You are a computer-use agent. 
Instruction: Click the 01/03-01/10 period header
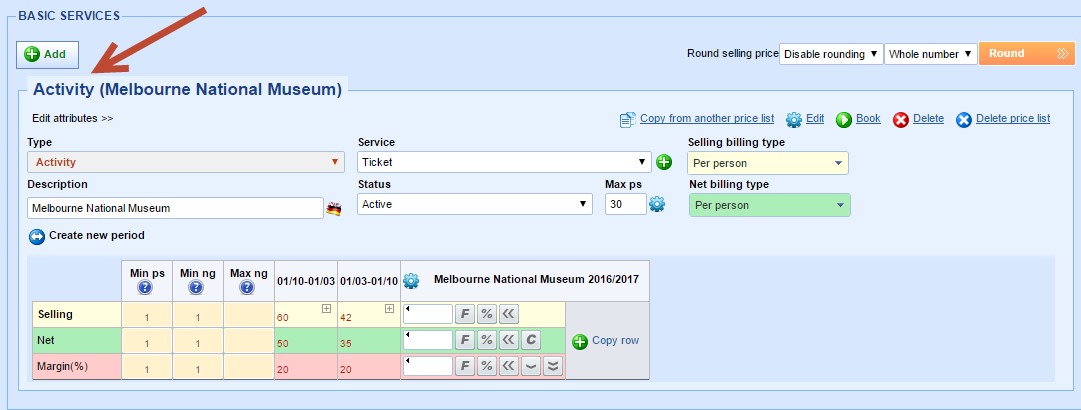point(369,281)
